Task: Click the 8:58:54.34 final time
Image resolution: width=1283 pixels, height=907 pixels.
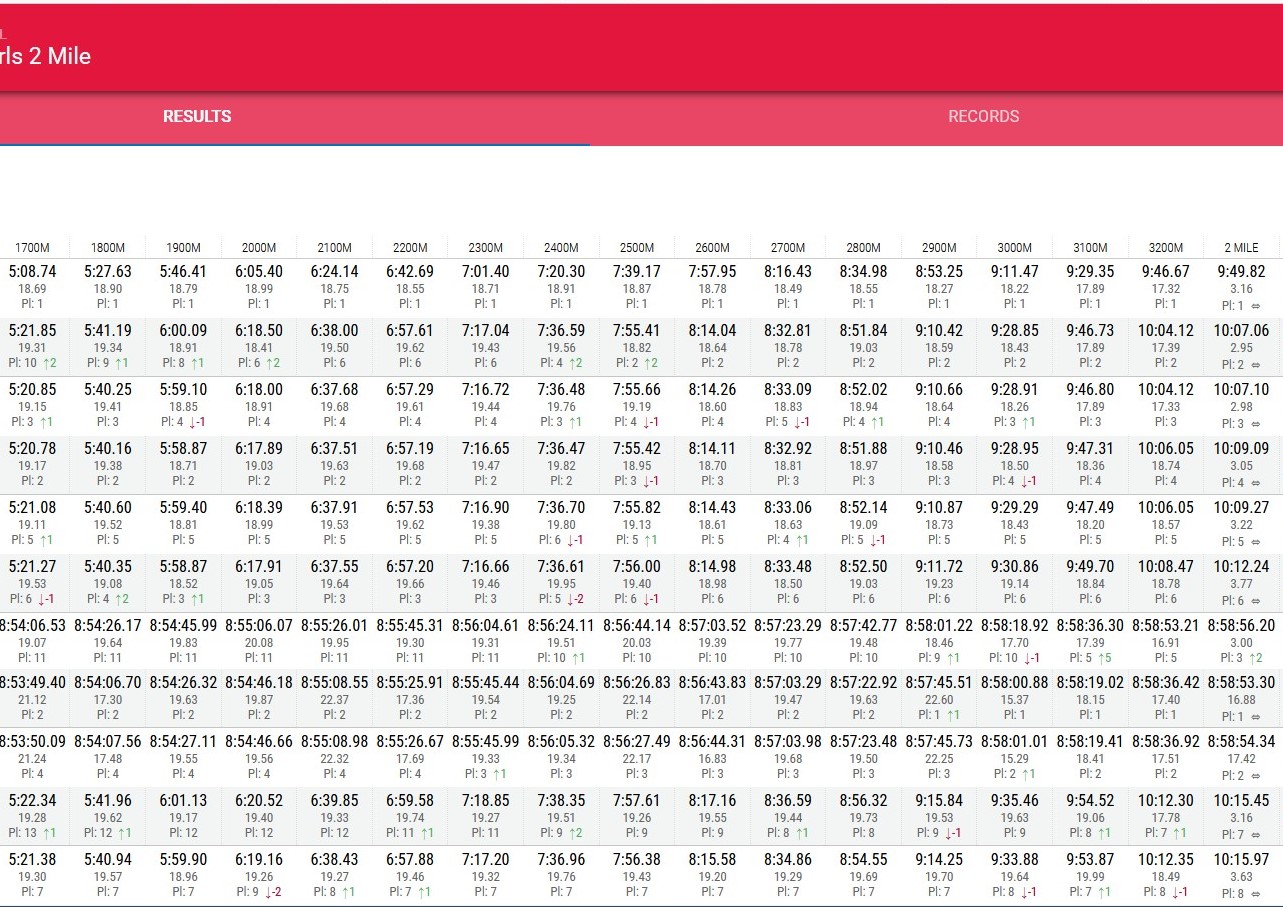Action: click(x=1242, y=743)
